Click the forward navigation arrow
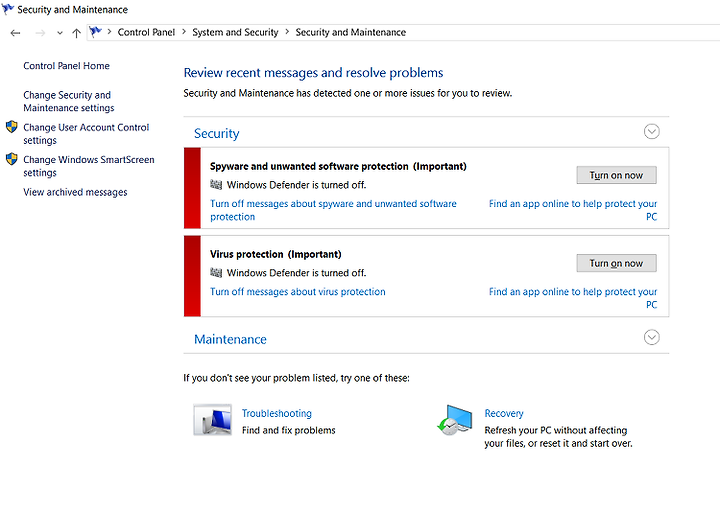The height and width of the screenshot is (510, 720). pyautogui.click(x=40, y=33)
